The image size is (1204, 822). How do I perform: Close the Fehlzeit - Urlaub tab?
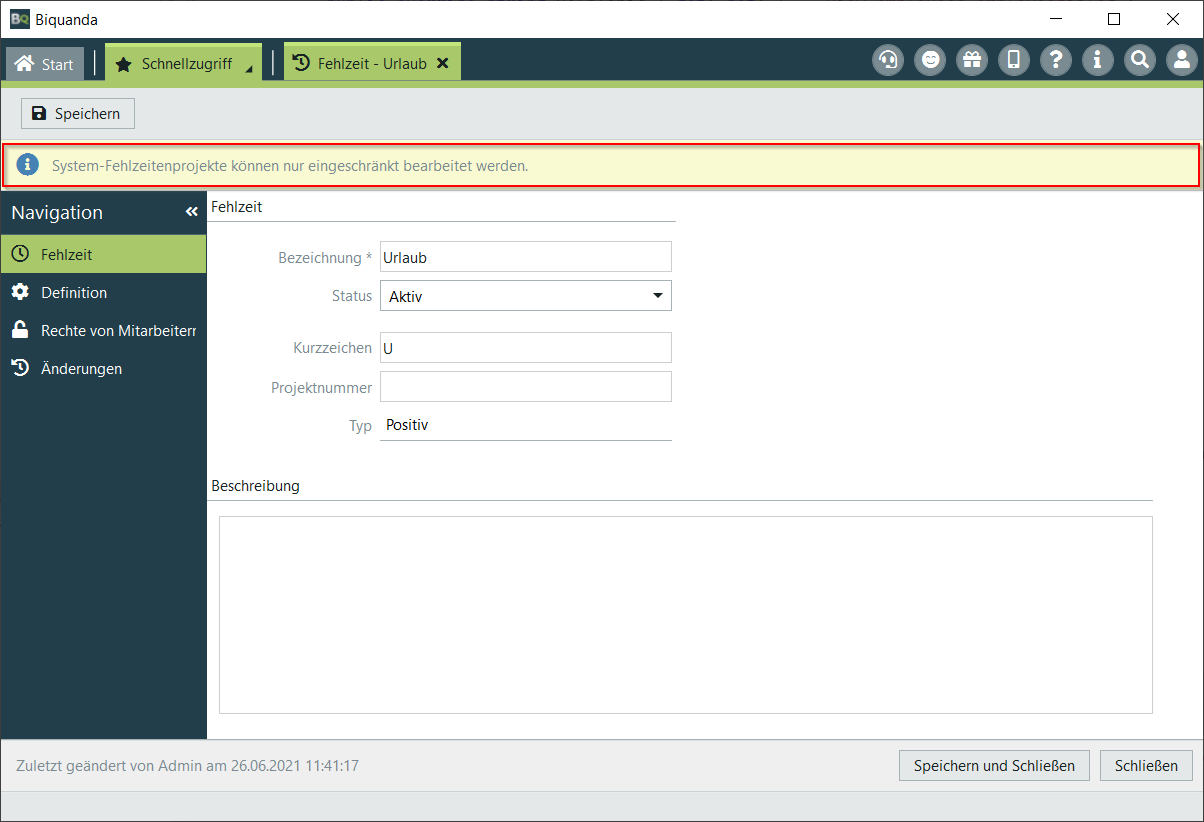(443, 63)
